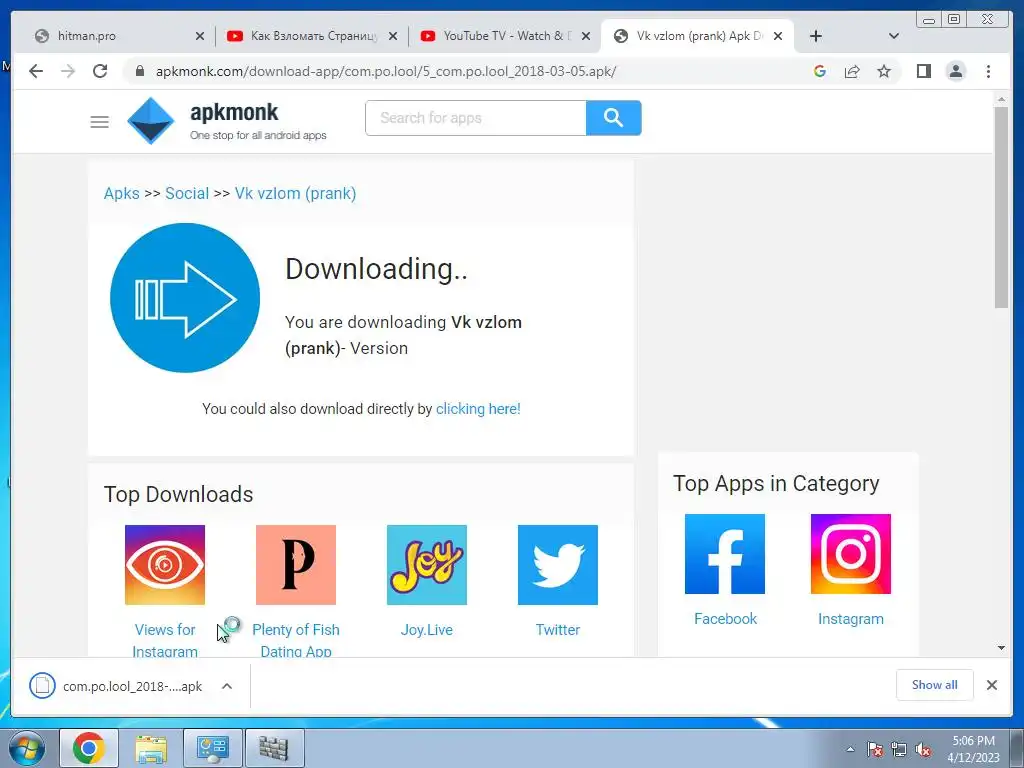
Task: Click Show all downloads button
Action: tap(935, 685)
